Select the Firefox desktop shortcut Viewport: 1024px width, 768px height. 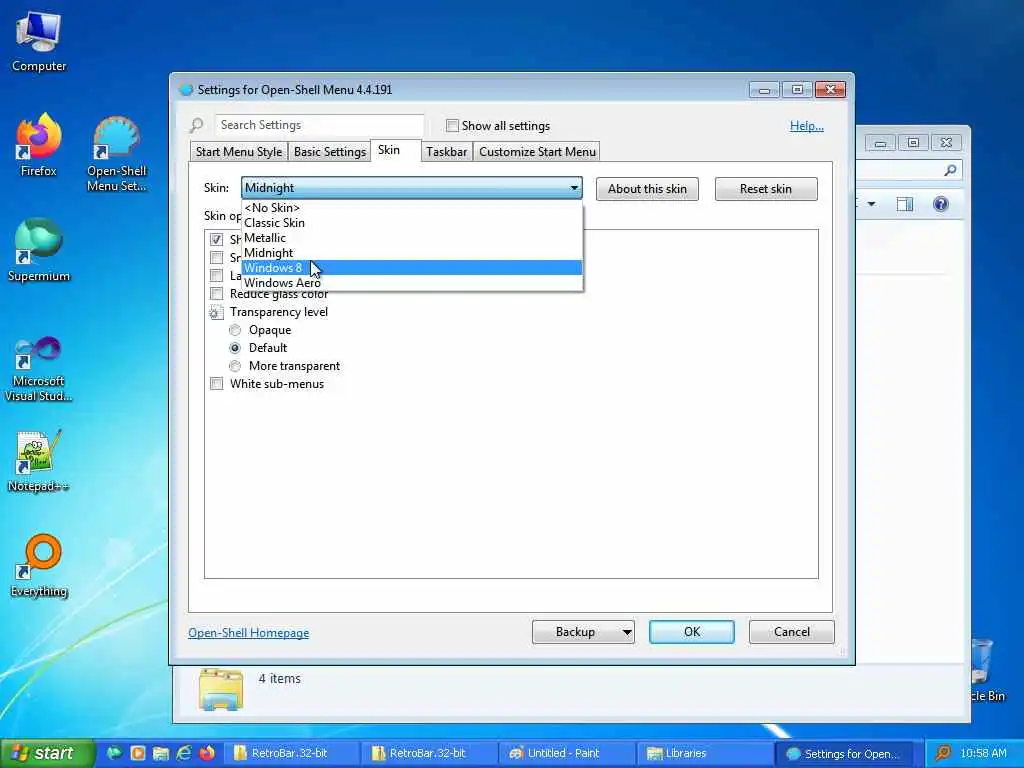[x=39, y=145]
